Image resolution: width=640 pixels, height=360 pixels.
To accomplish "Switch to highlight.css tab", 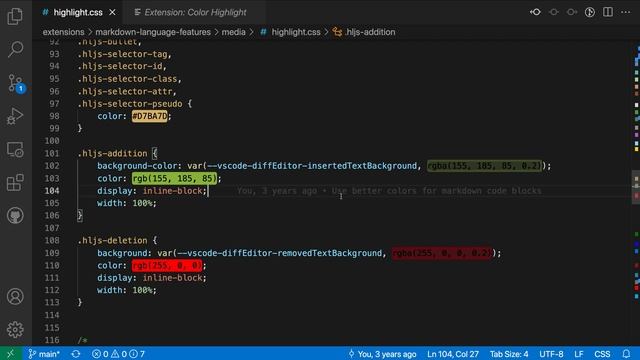I will 78,13.
